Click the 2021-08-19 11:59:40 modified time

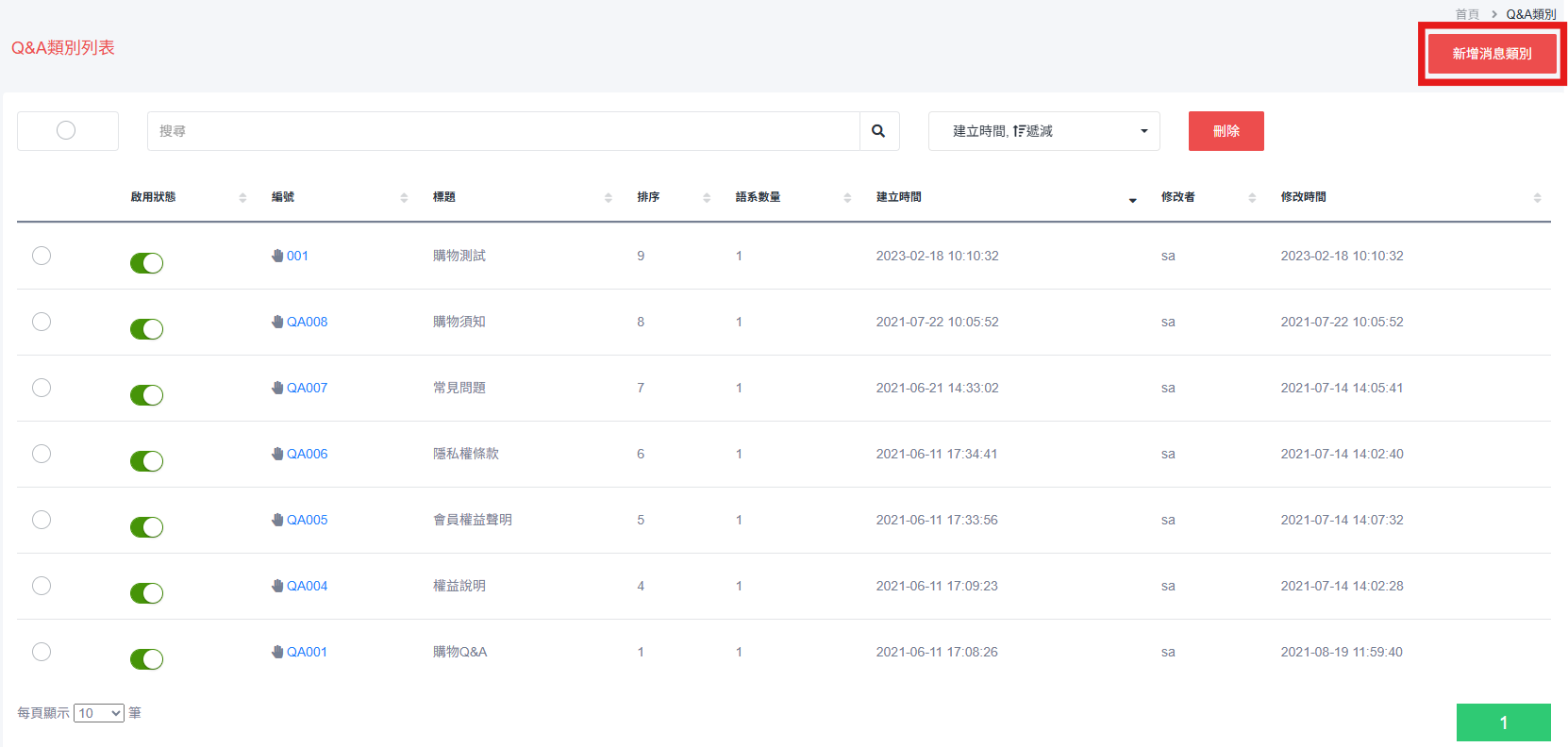1342,652
